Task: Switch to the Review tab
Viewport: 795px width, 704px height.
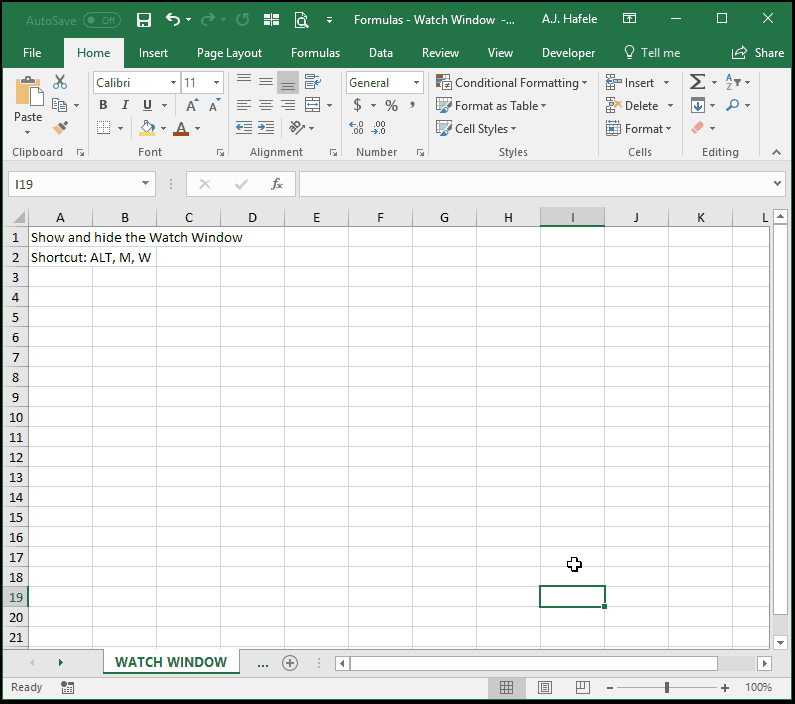Action: (440, 53)
